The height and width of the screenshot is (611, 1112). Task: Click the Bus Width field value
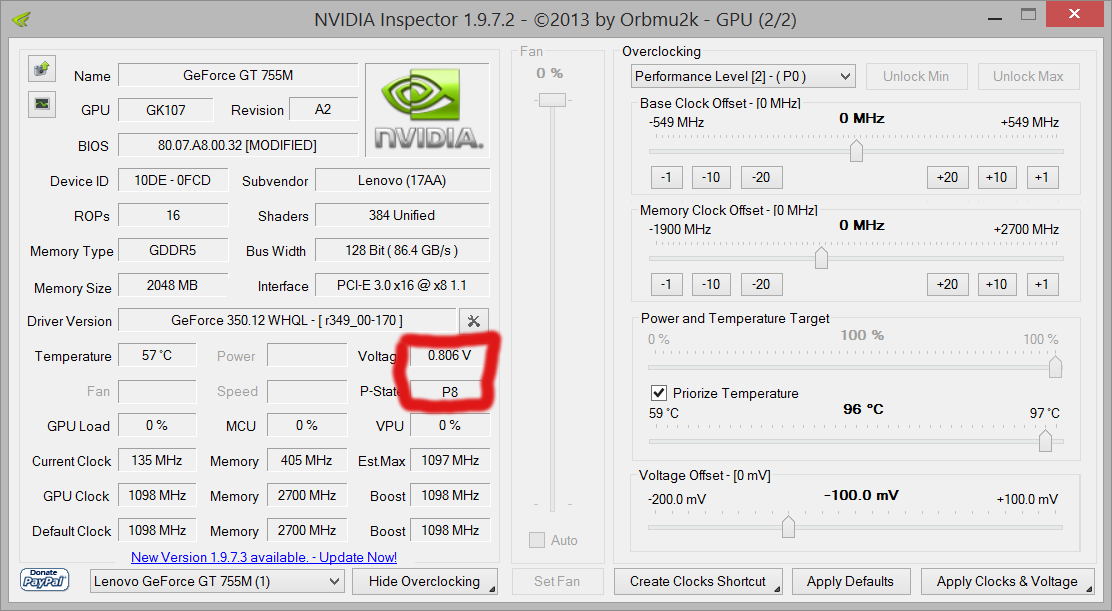pyautogui.click(x=402, y=250)
